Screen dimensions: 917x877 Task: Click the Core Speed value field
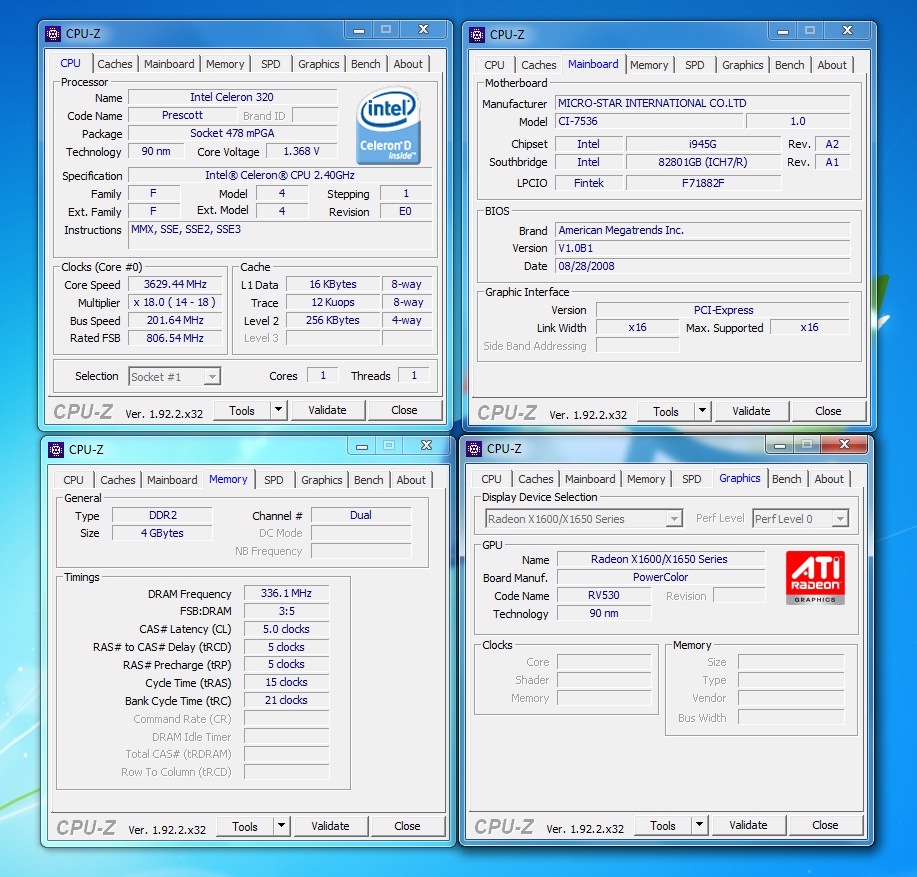point(175,285)
